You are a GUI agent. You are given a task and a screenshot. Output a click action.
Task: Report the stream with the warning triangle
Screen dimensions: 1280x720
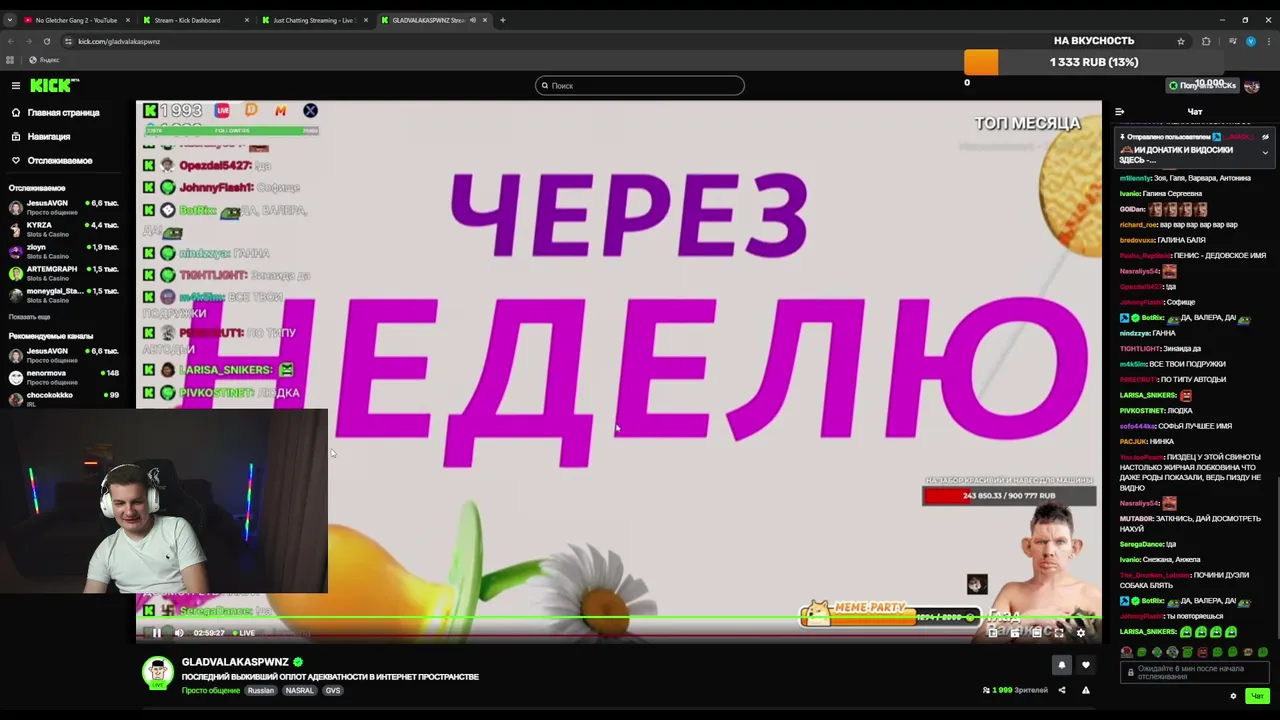point(1085,690)
